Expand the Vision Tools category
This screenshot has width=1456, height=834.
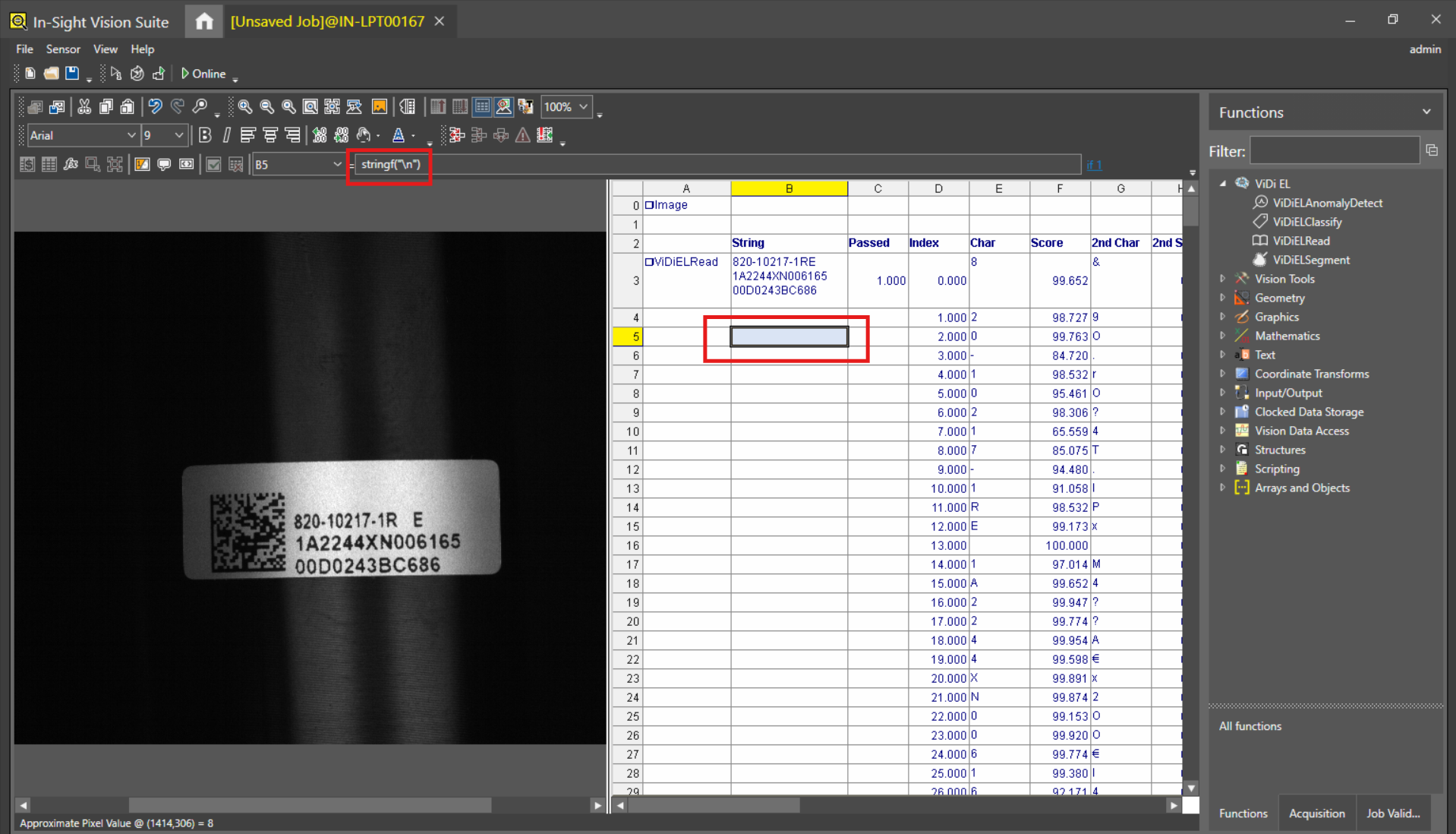[1223, 279]
